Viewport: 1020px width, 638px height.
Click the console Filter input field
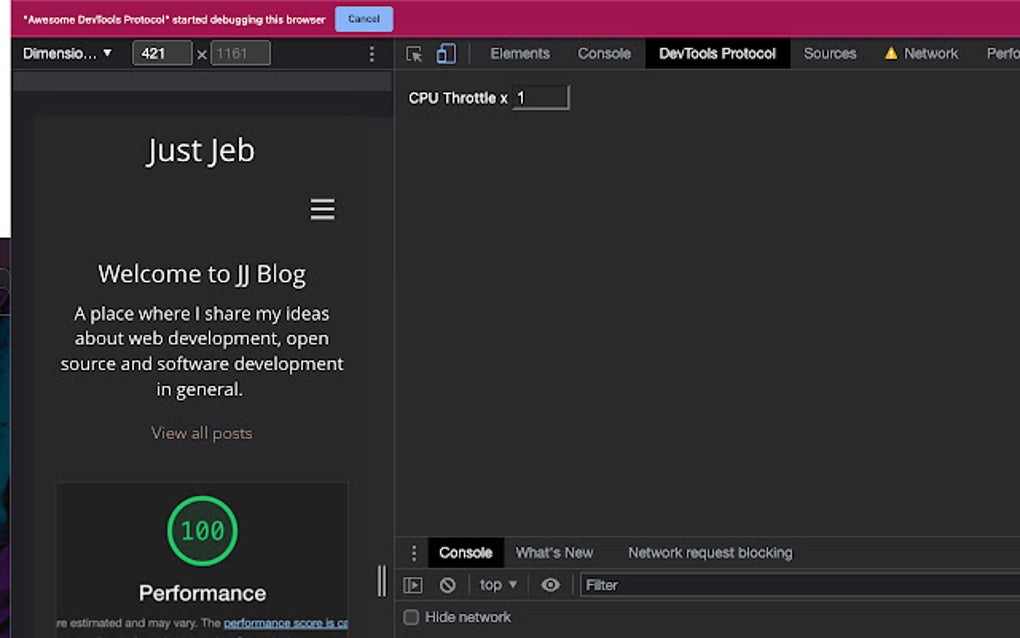coord(650,584)
